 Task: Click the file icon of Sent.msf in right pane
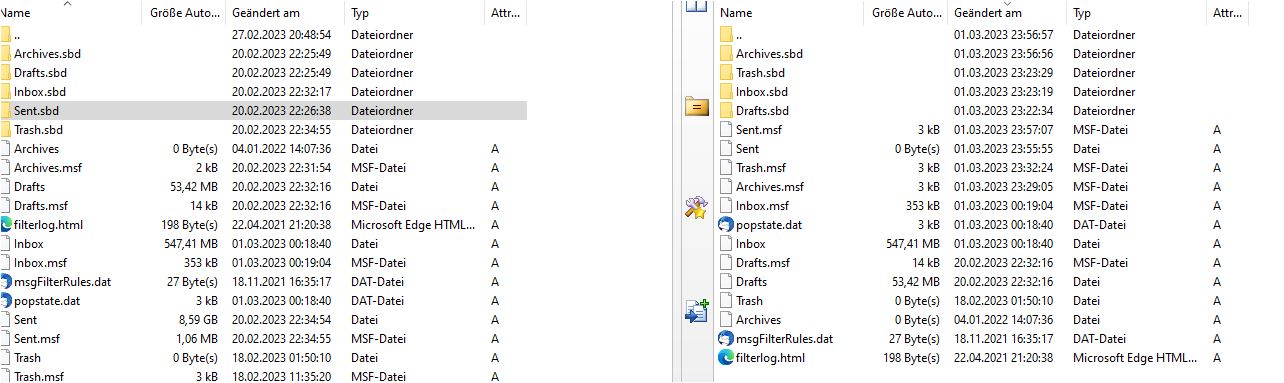[x=726, y=130]
